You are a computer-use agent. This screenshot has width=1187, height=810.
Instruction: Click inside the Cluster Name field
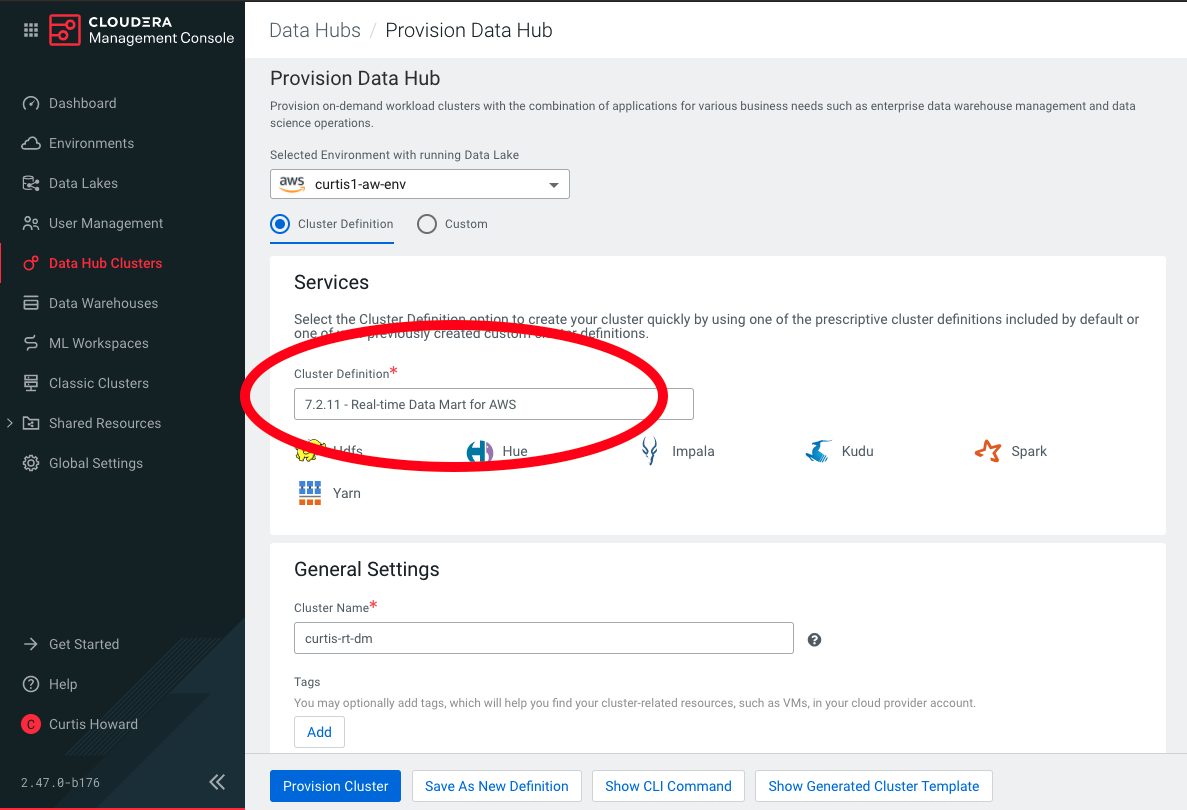(x=544, y=638)
